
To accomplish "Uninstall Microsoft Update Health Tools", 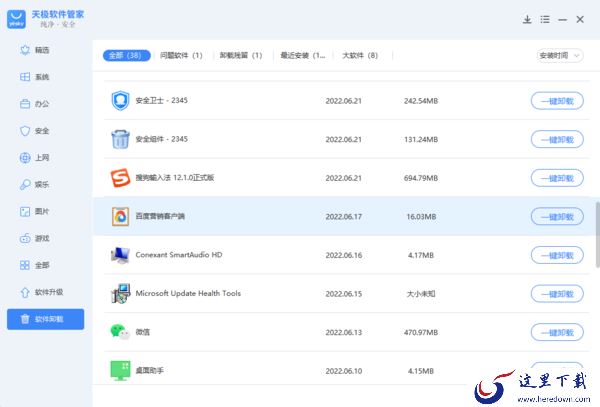I will coord(557,294).
